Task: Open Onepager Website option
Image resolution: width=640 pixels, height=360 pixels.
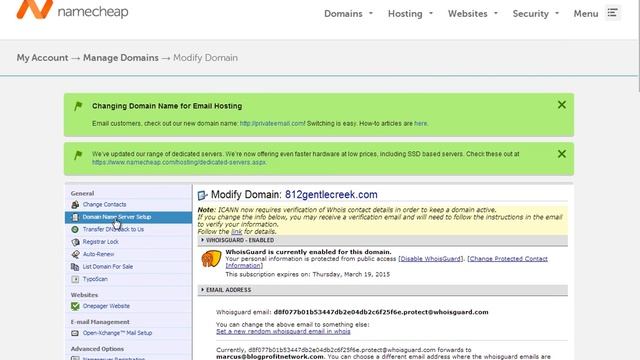Action: point(106,306)
